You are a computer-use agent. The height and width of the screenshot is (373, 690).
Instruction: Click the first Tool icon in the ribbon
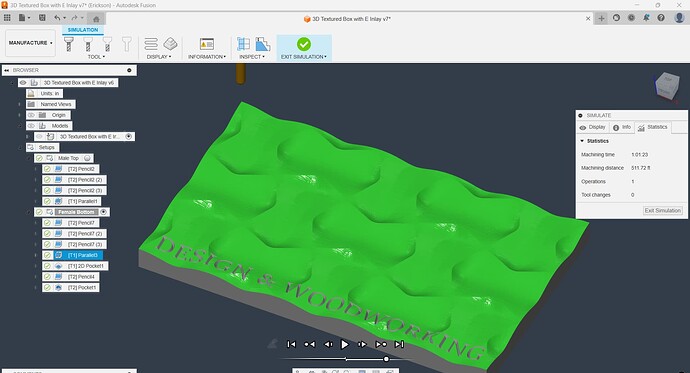coord(69,44)
